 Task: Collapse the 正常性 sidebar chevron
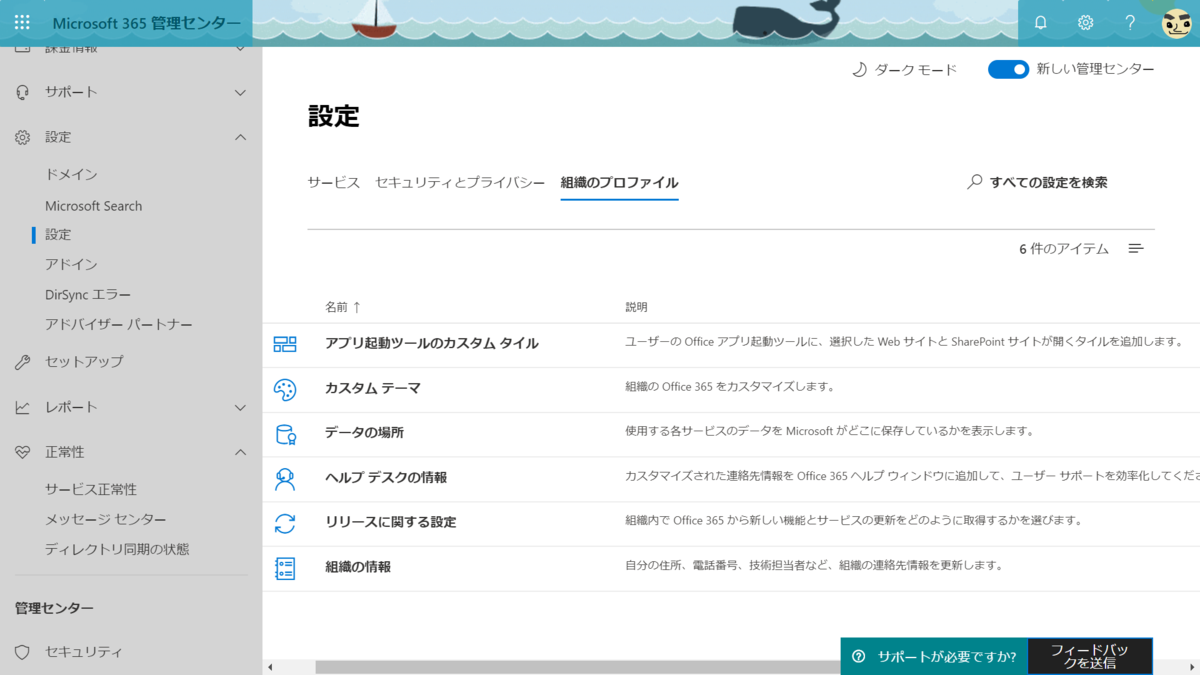(240, 452)
